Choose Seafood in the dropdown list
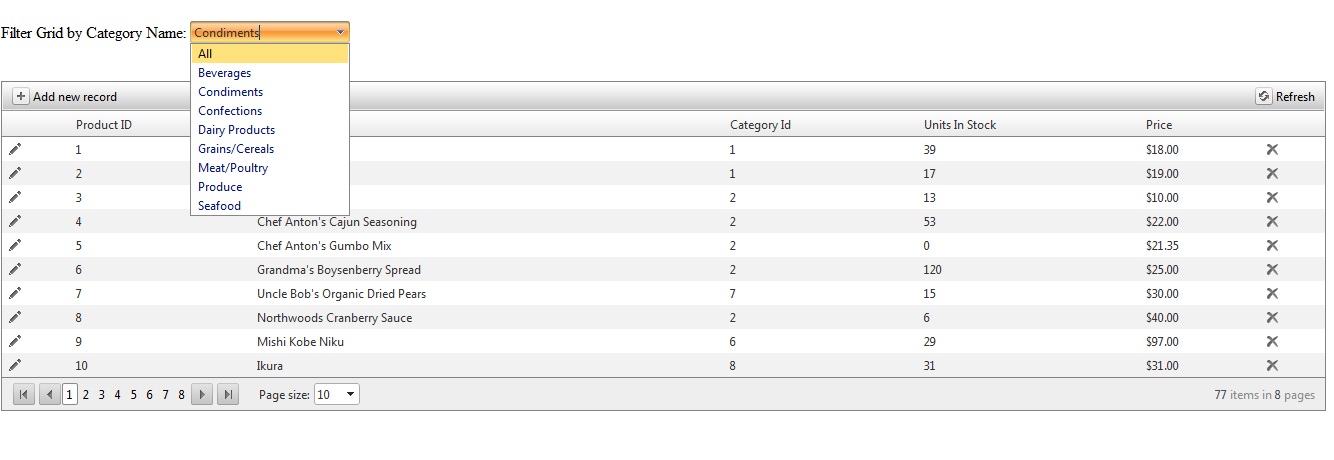The image size is (1334, 460). (x=220, y=206)
